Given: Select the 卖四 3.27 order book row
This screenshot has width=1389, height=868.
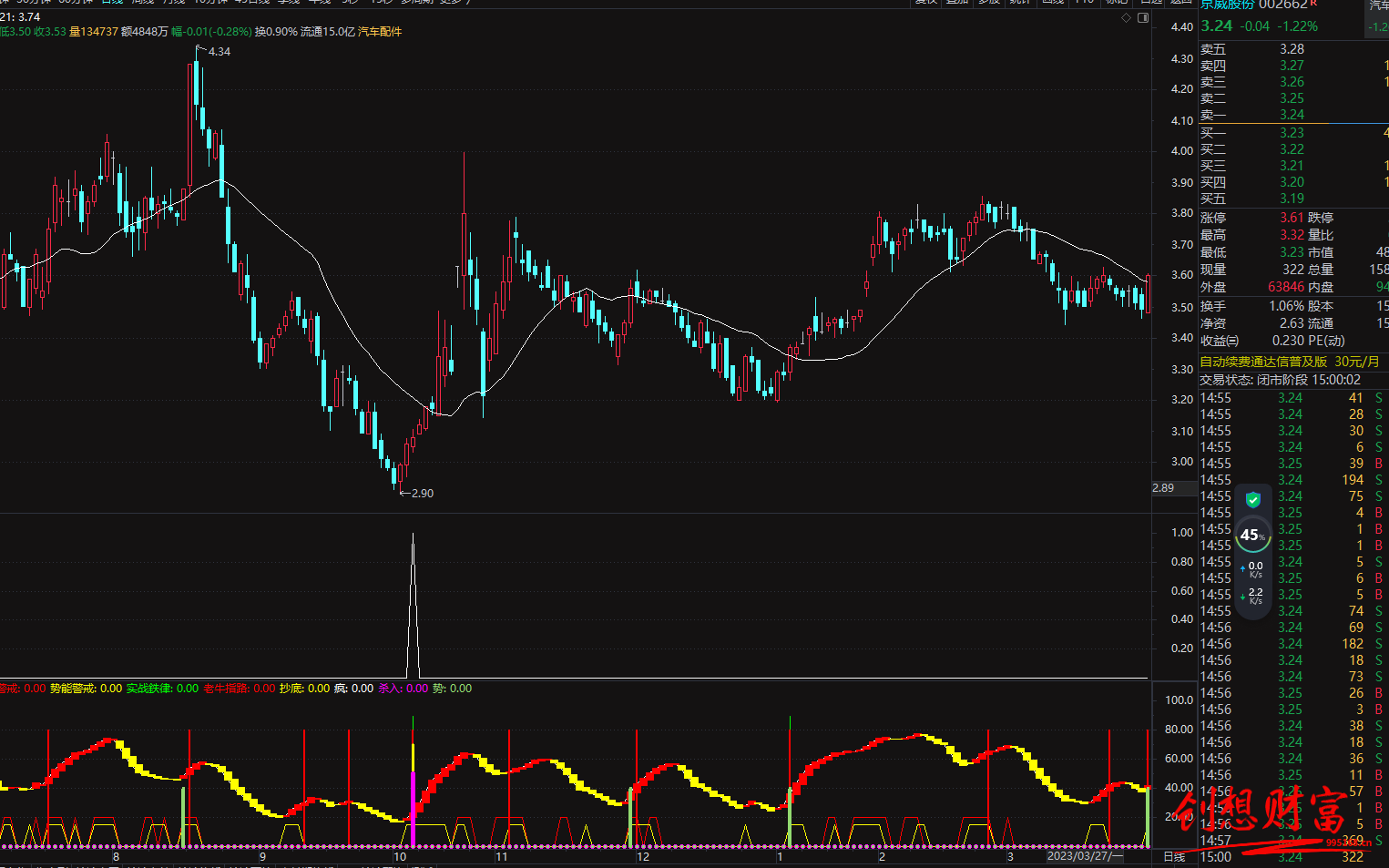Looking at the screenshot, I should [x=1293, y=66].
